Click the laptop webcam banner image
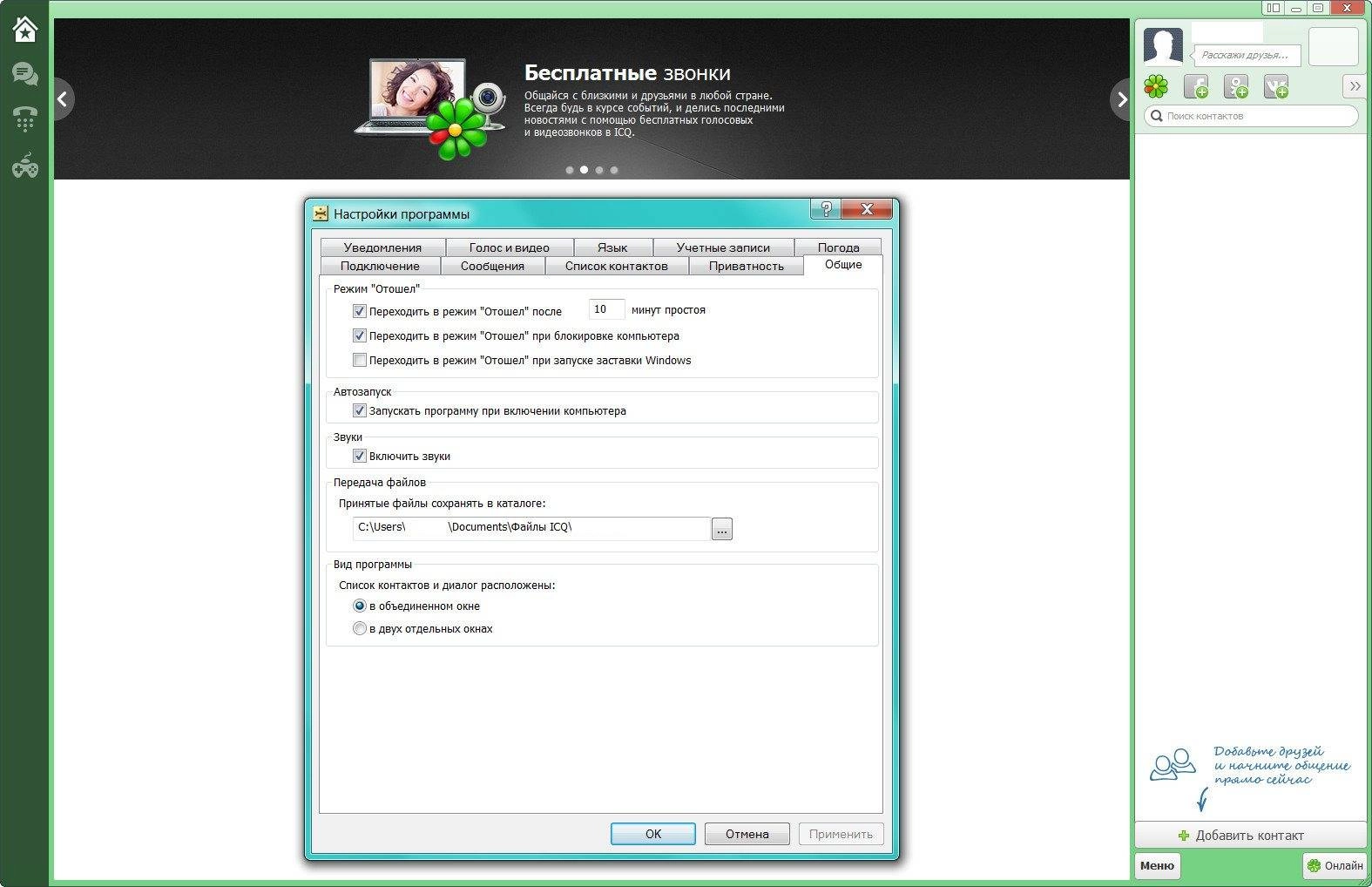 pos(429,108)
